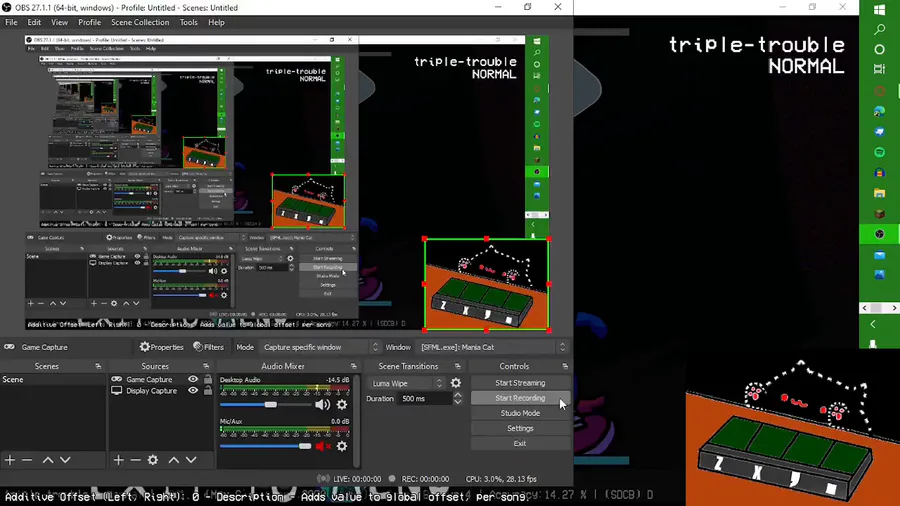Increase transition Duration with up arrow
The width and height of the screenshot is (900, 506).
tap(457, 395)
